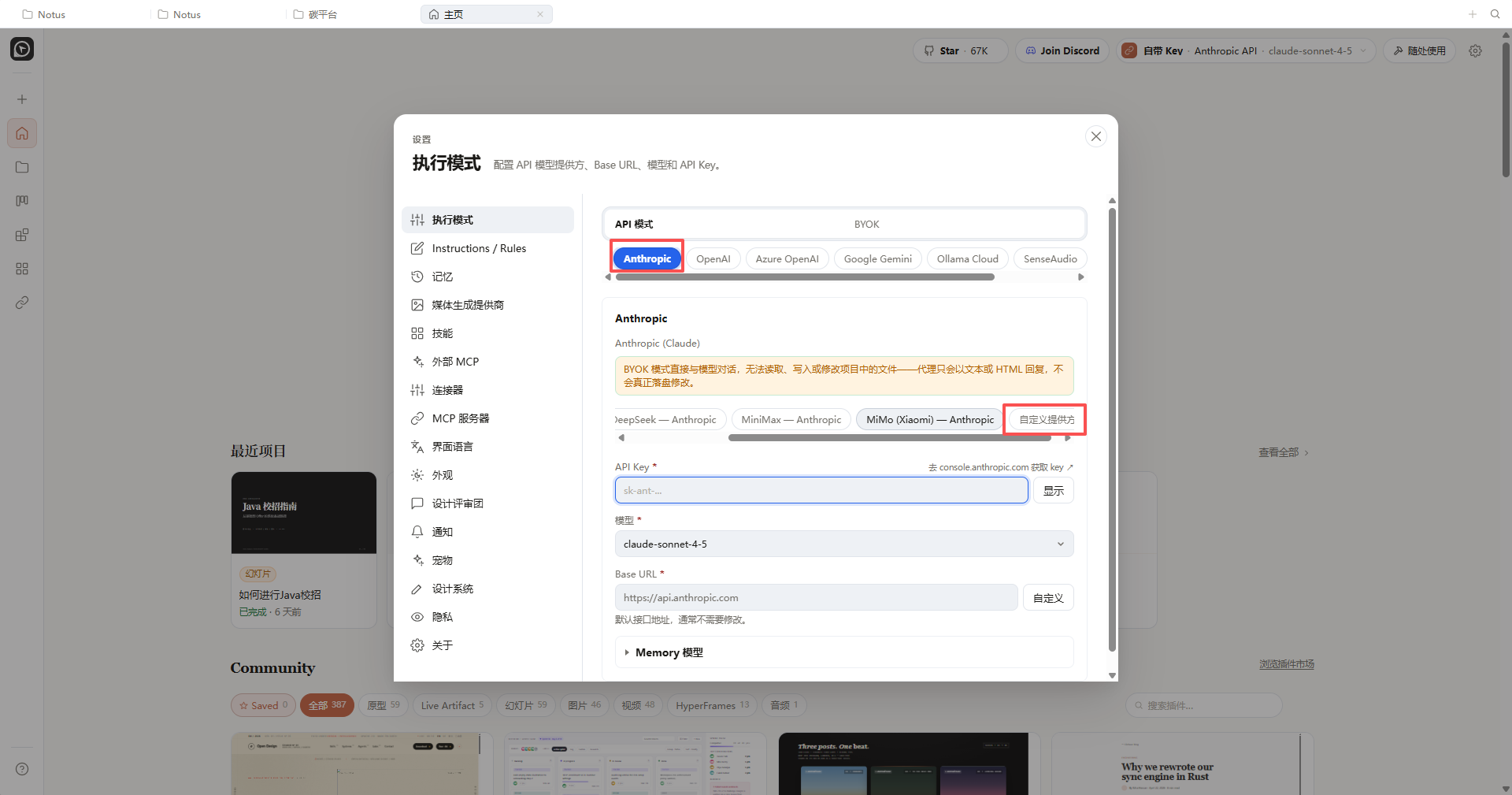Open the home icon in left sidebar
Screen dimensions: 1512x795
coord(22,133)
